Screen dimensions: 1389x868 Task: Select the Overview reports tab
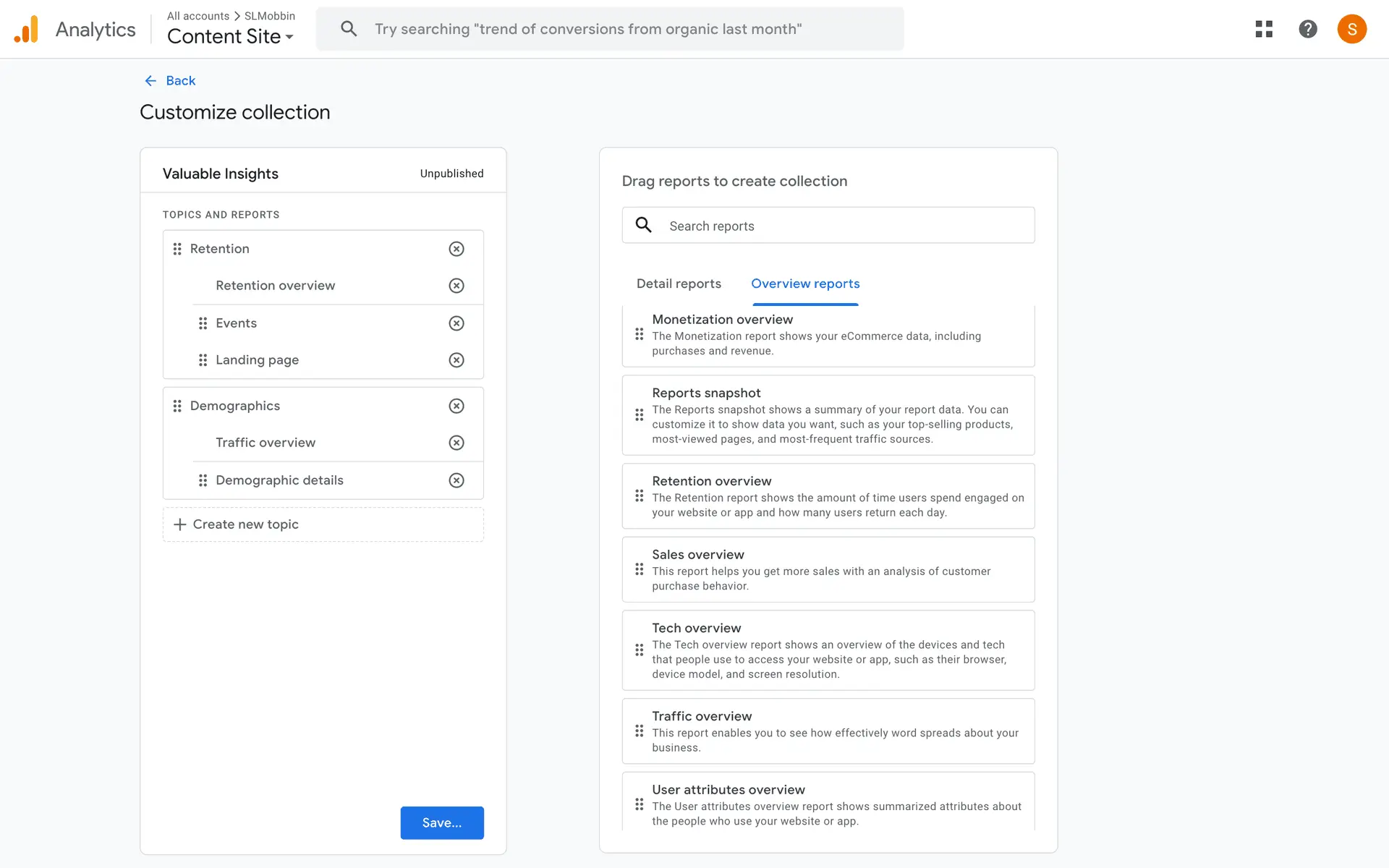[805, 284]
